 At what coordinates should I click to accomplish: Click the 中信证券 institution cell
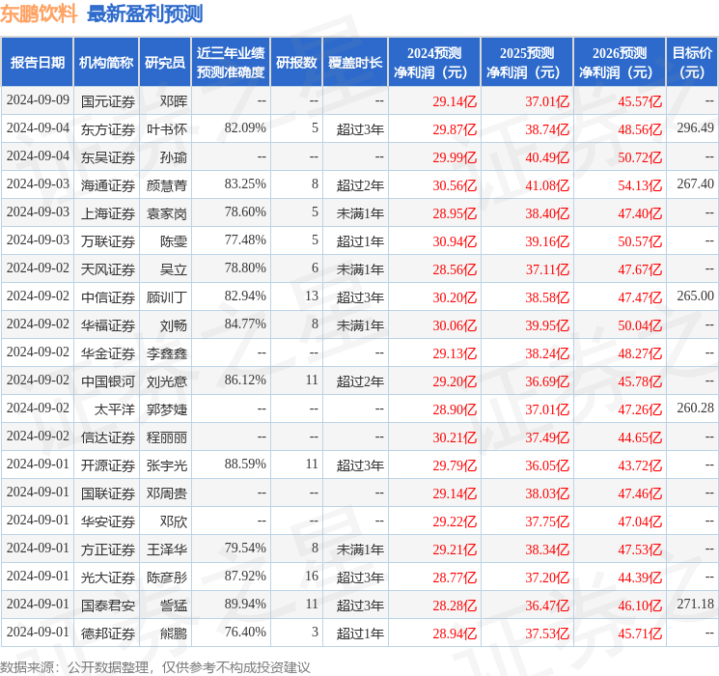[x=108, y=297]
